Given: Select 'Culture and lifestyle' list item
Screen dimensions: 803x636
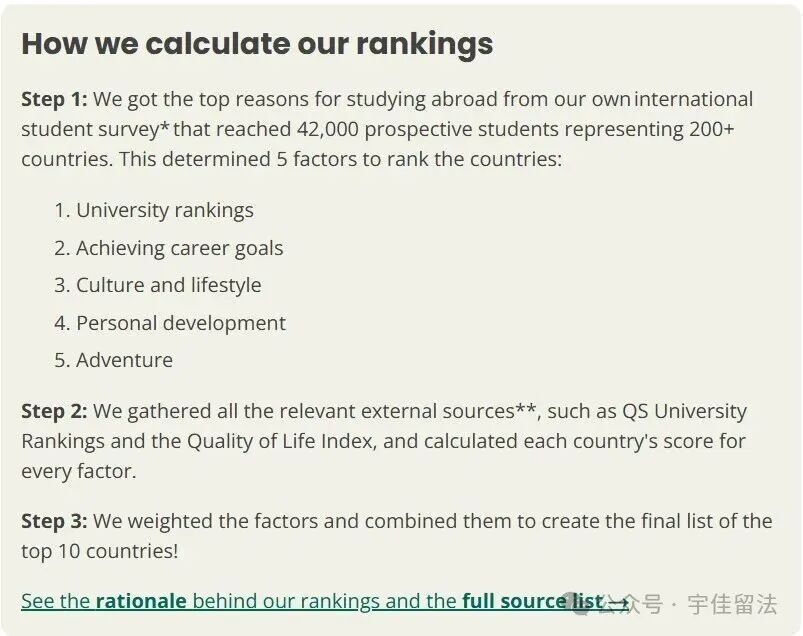Looking at the screenshot, I should click(x=168, y=285).
